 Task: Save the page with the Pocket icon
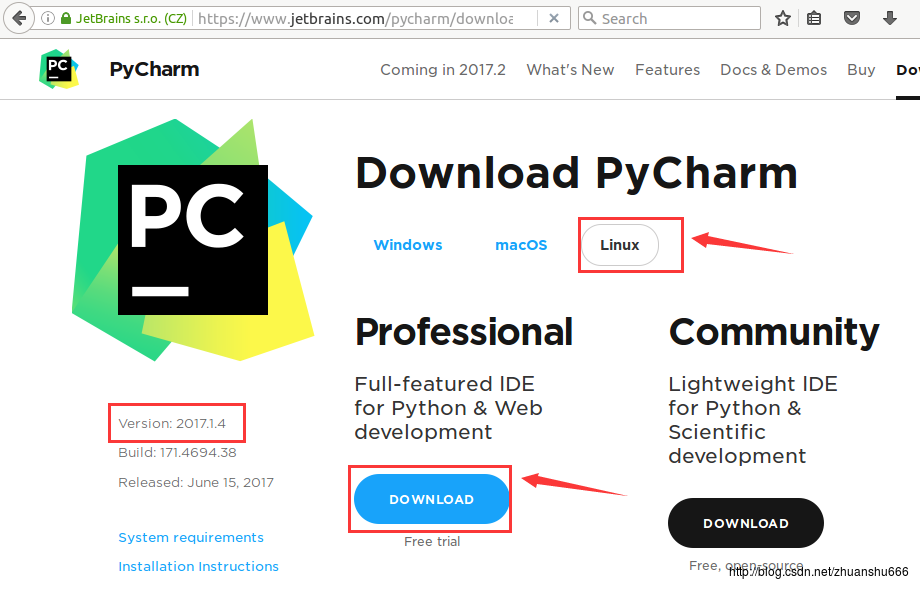tap(852, 17)
